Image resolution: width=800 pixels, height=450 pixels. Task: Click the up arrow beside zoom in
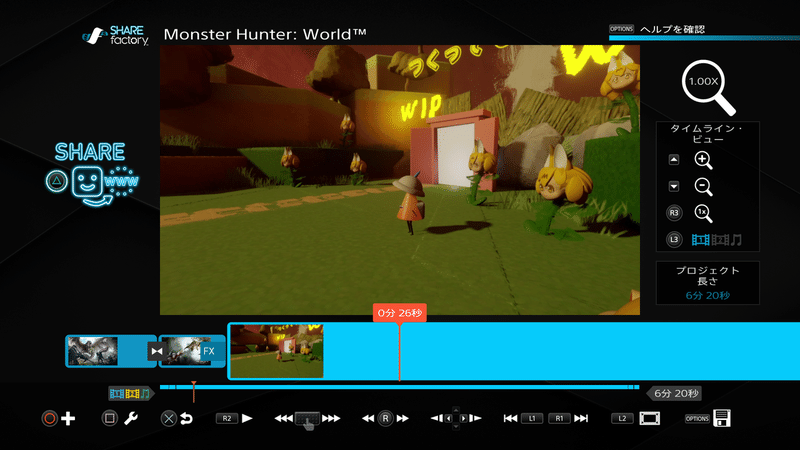tap(674, 160)
